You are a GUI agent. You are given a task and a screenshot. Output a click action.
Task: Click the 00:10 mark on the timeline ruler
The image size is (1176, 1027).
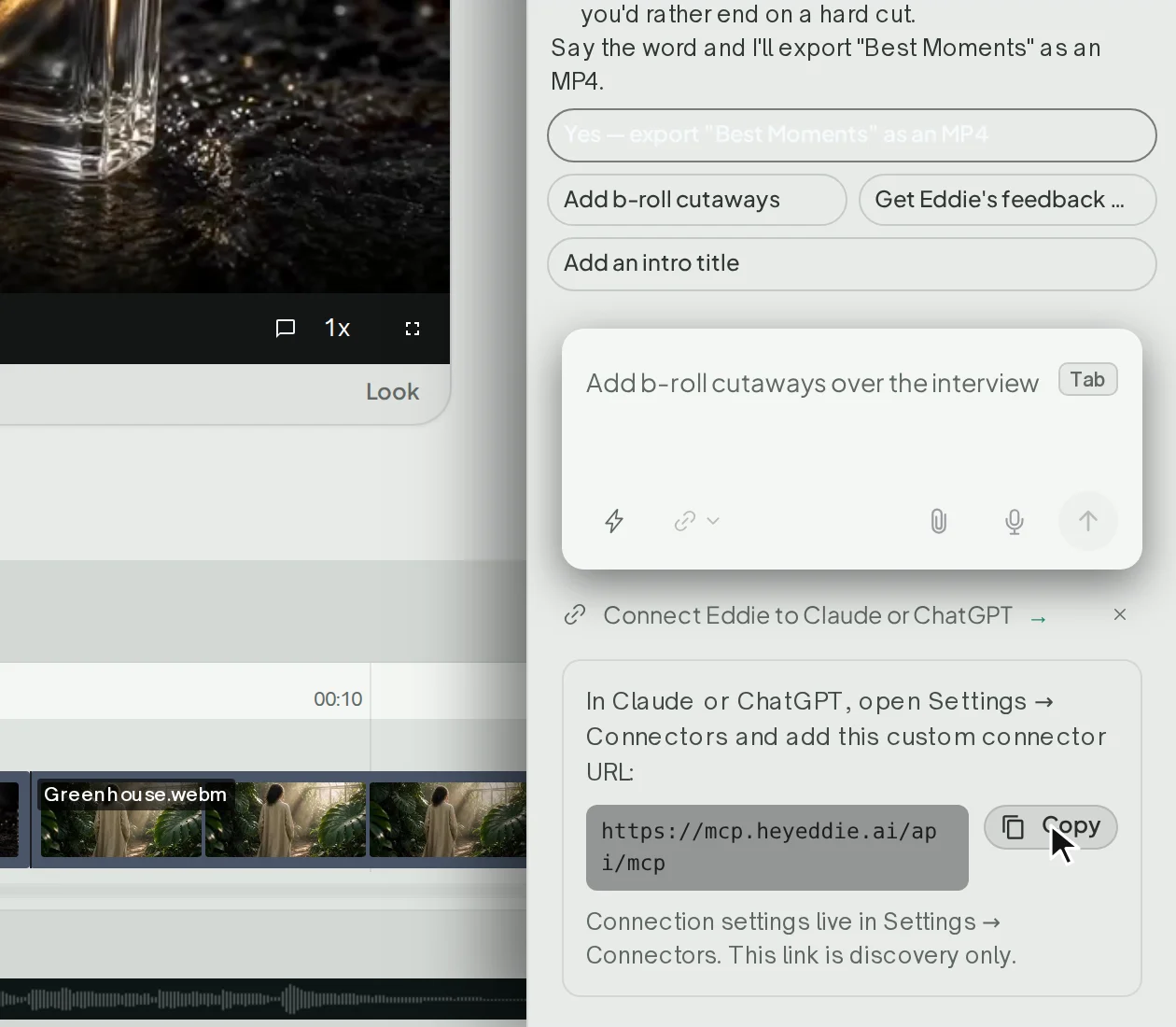338,699
